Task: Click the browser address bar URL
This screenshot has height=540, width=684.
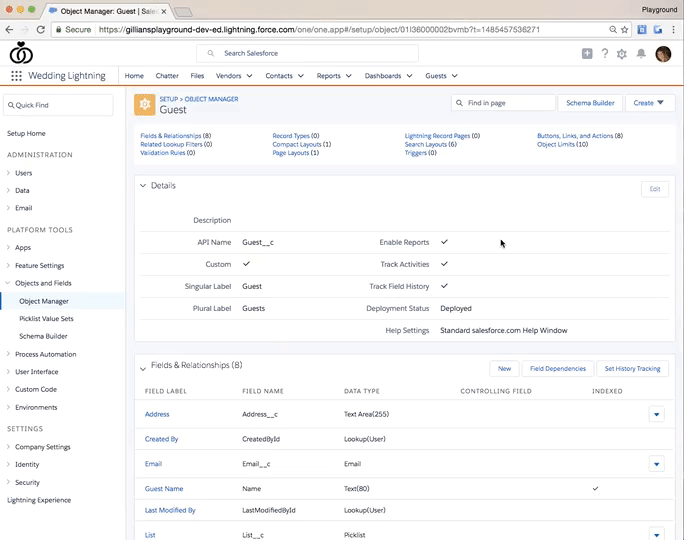Action: [x=319, y=30]
